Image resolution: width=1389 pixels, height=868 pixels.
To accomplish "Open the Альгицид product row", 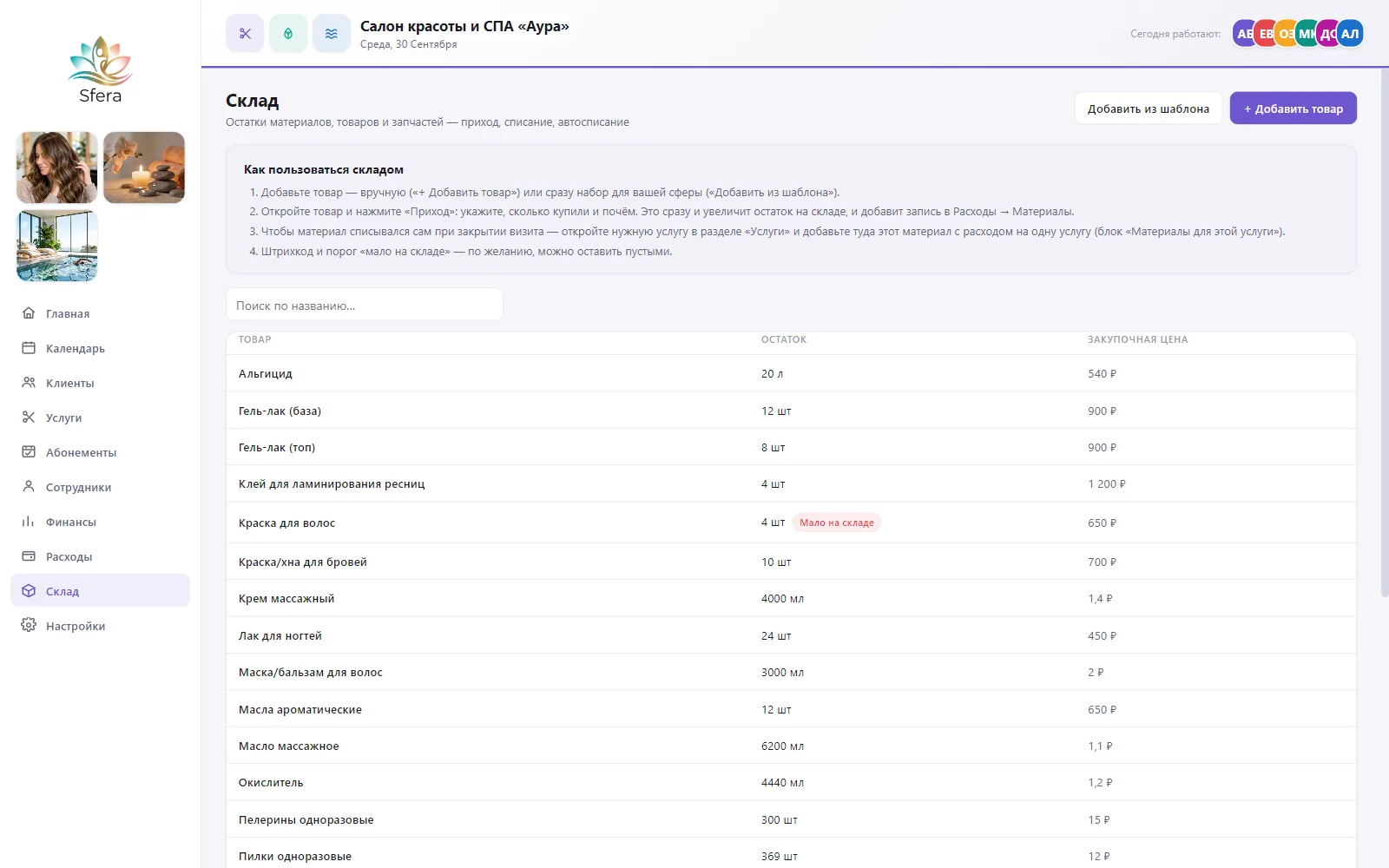I will pos(791,374).
